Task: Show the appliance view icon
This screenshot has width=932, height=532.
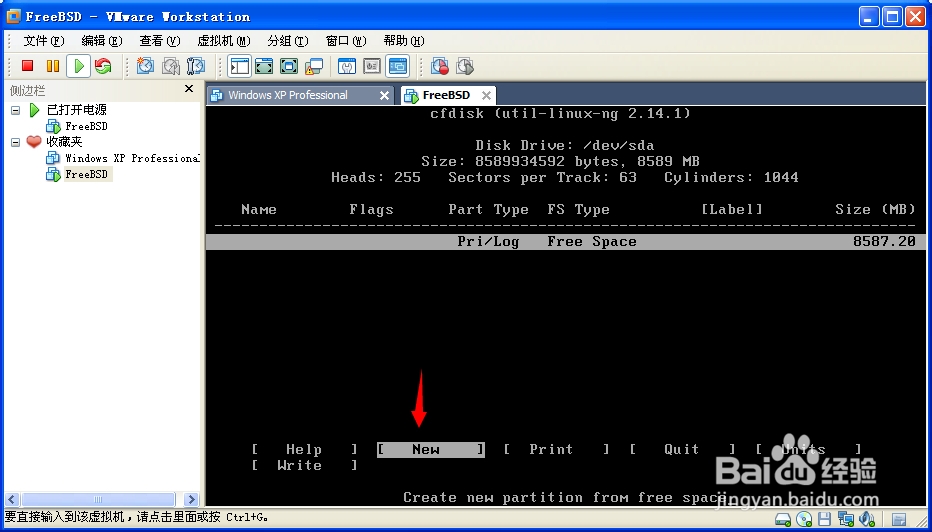Action: pyautogui.click(x=372, y=66)
